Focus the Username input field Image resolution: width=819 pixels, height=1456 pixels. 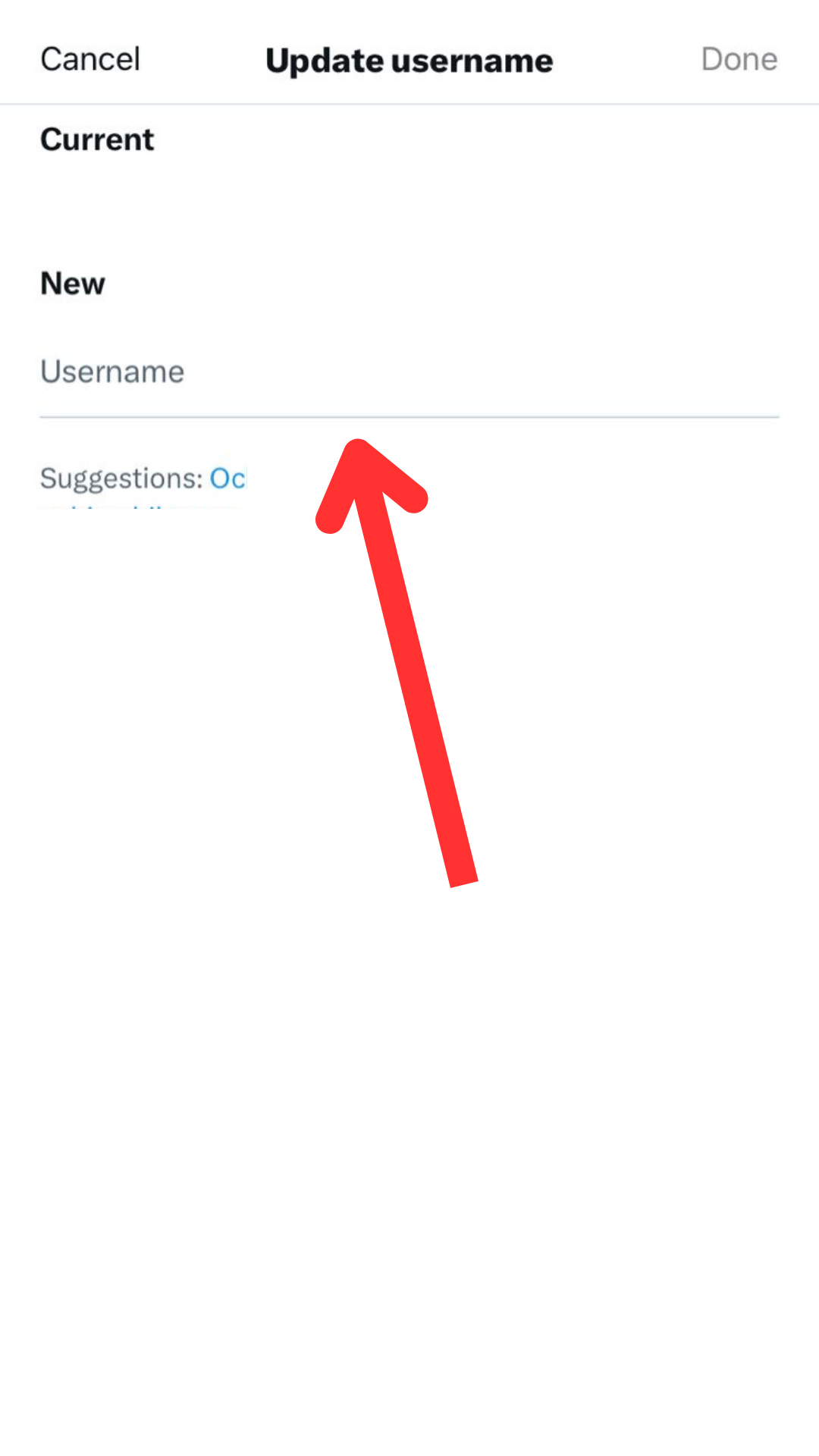coord(409,372)
